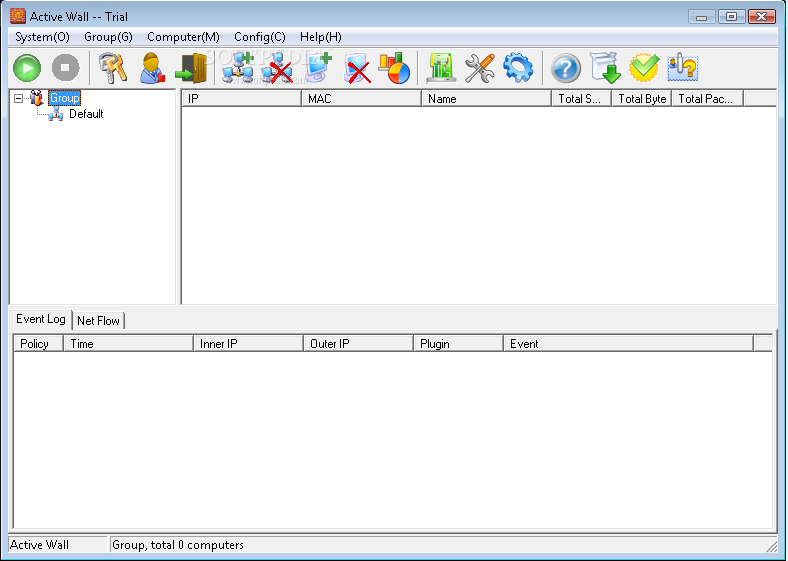Screen dimensions: 788x561
Task: Close the Active Wall window
Action: pos(762,17)
